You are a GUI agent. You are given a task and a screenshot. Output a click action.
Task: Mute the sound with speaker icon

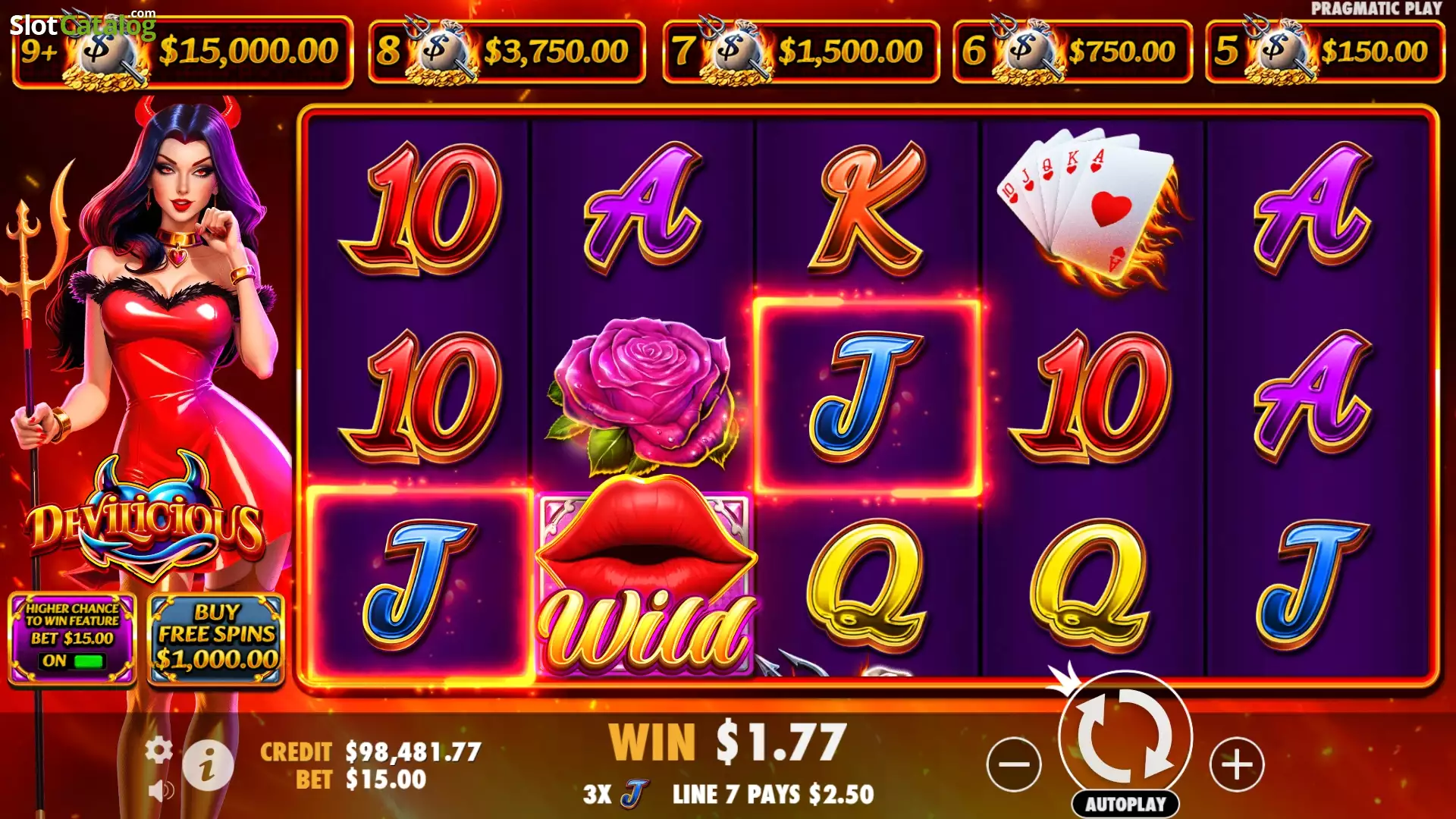coord(161,792)
